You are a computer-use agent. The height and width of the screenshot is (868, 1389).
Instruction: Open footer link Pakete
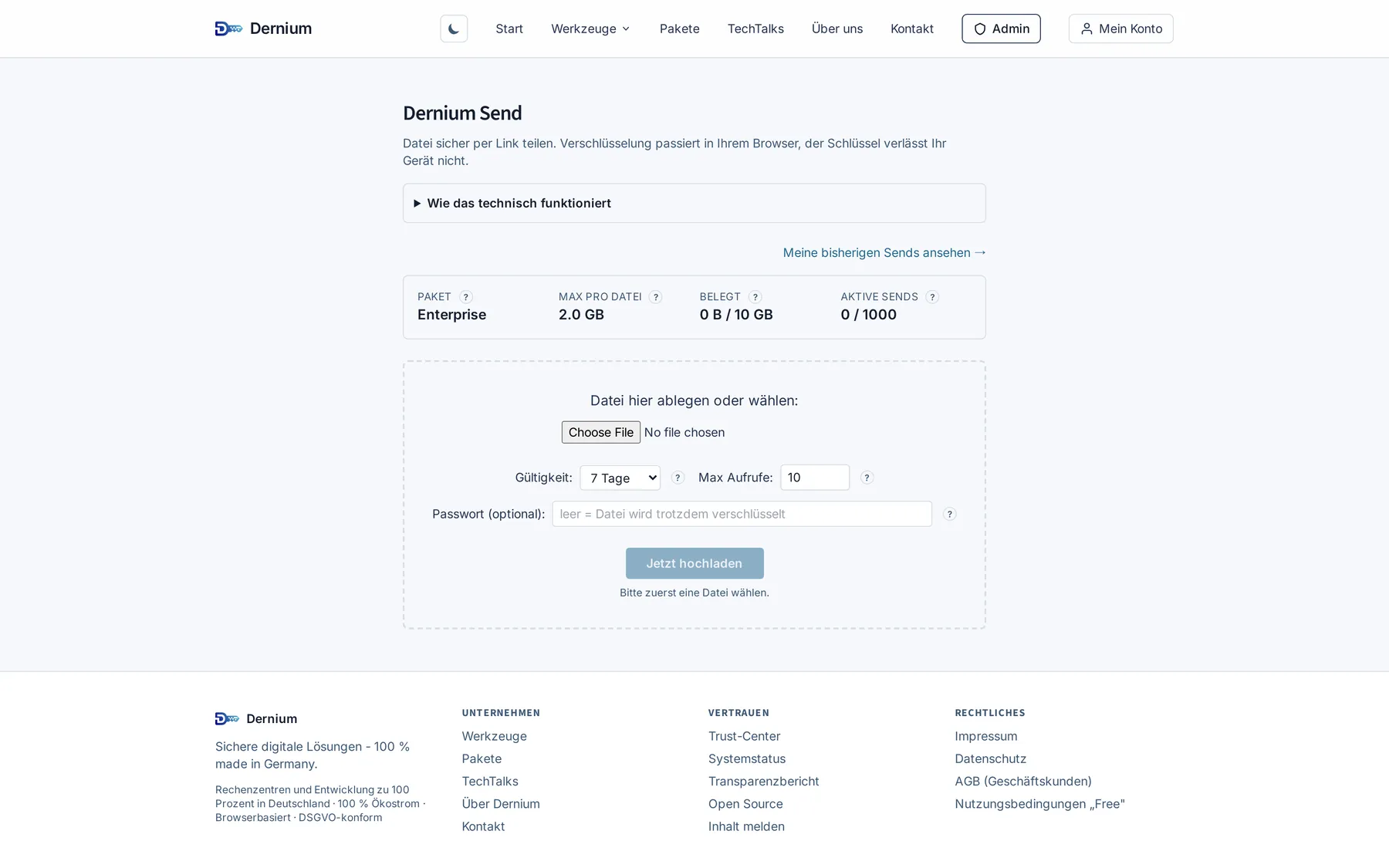(x=482, y=758)
